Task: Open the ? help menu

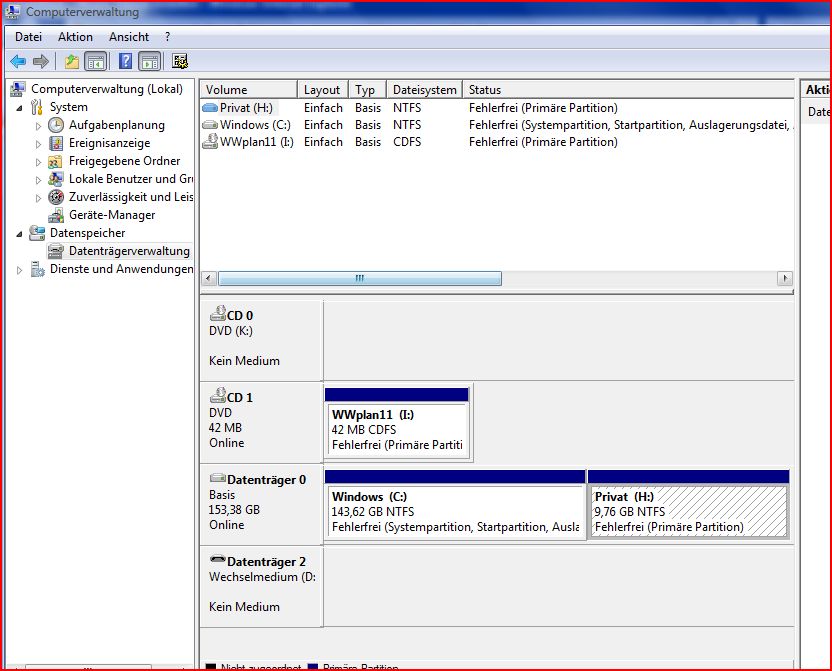Action: (x=168, y=37)
